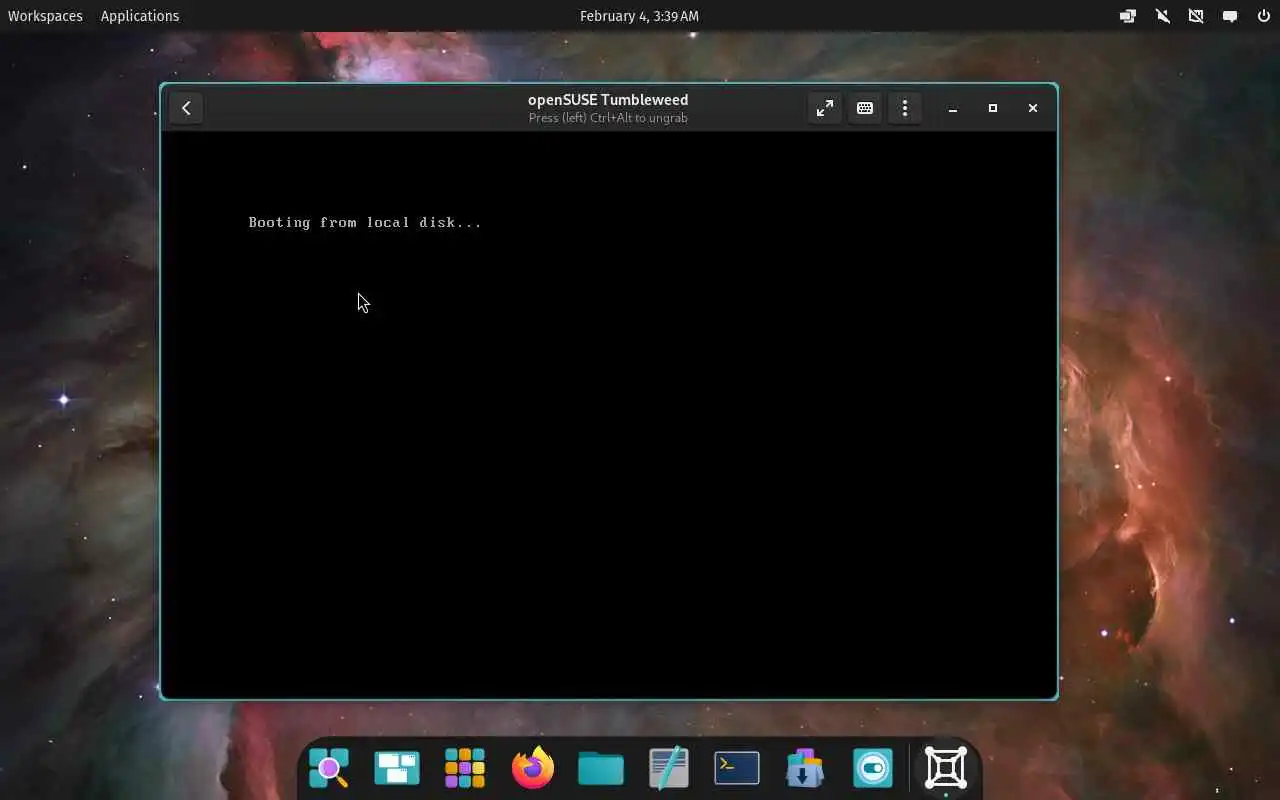Open the Applications menu in top panel

pyautogui.click(x=140, y=16)
